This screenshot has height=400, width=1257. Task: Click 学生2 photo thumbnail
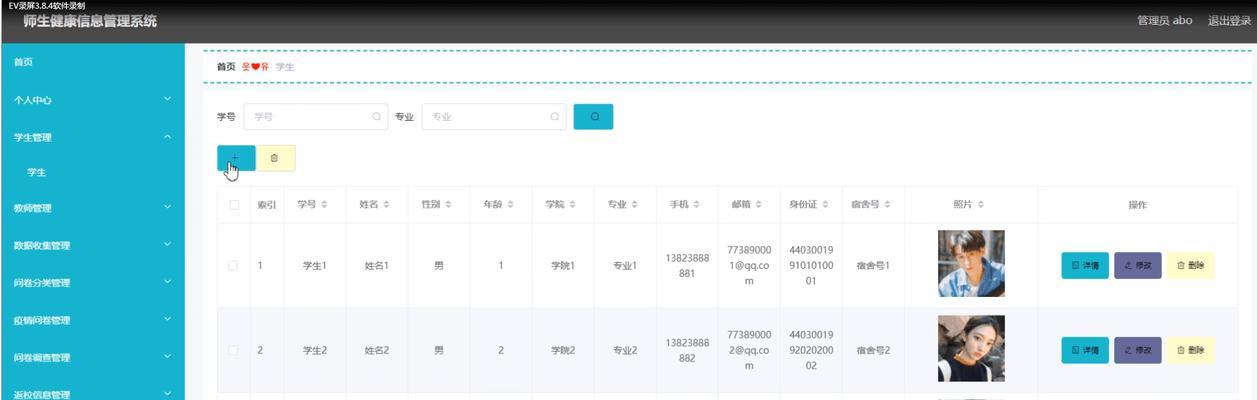(x=971, y=348)
